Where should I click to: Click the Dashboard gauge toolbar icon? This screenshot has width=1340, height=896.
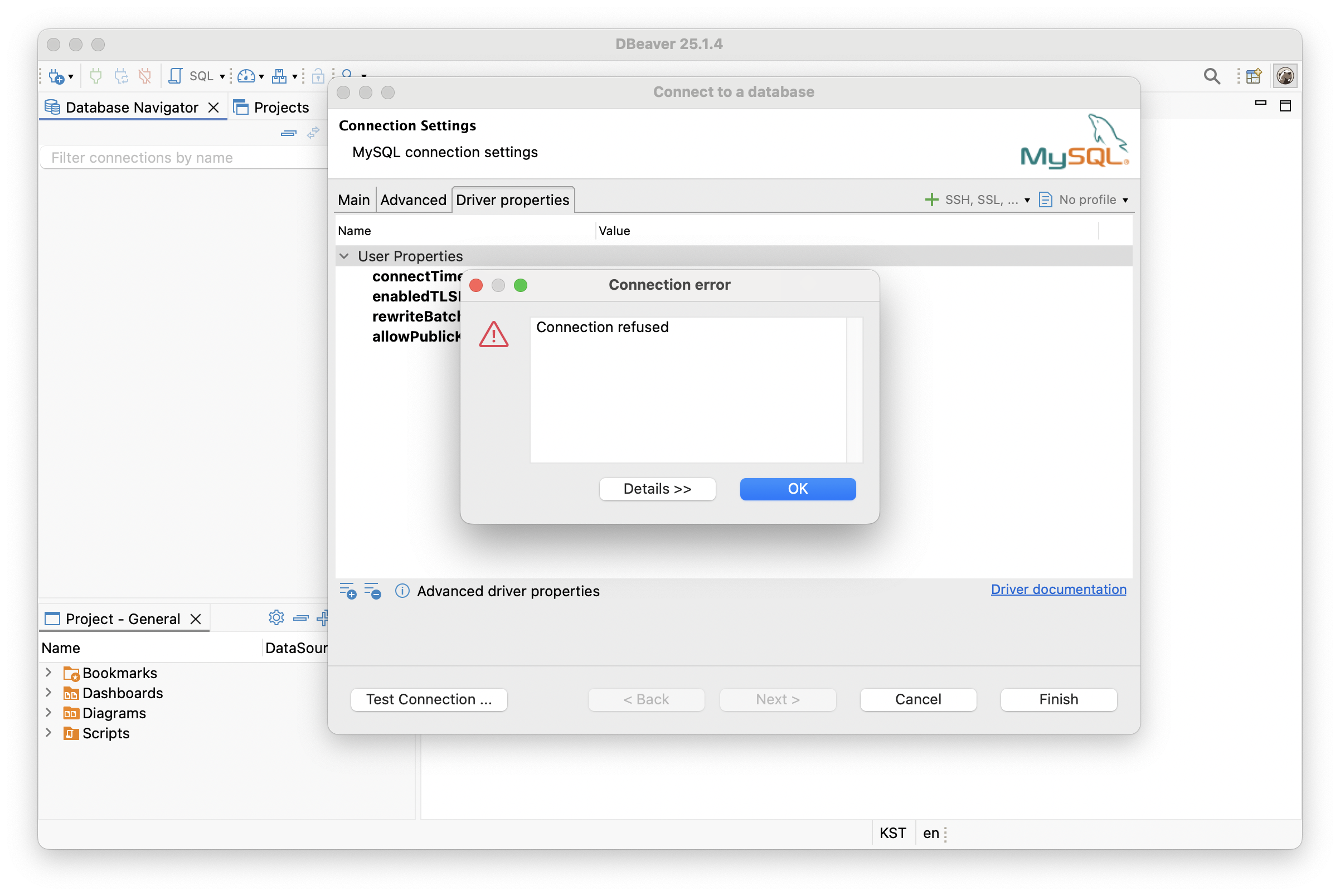pos(246,76)
